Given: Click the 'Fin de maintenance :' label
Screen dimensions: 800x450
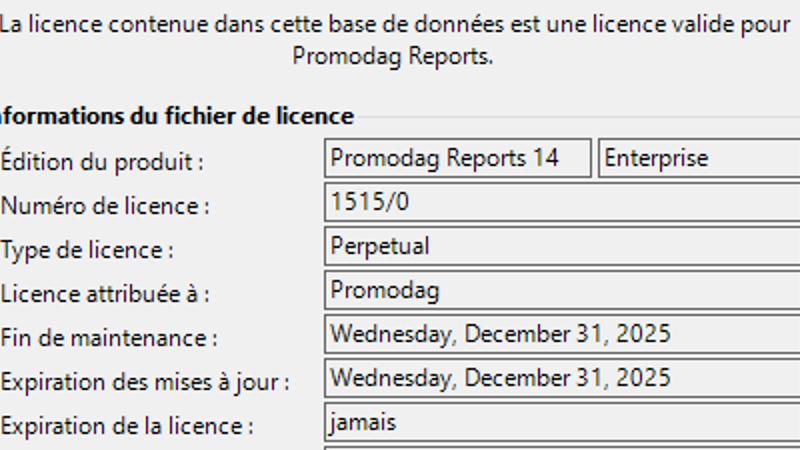Looking at the screenshot, I should click(x=108, y=338).
